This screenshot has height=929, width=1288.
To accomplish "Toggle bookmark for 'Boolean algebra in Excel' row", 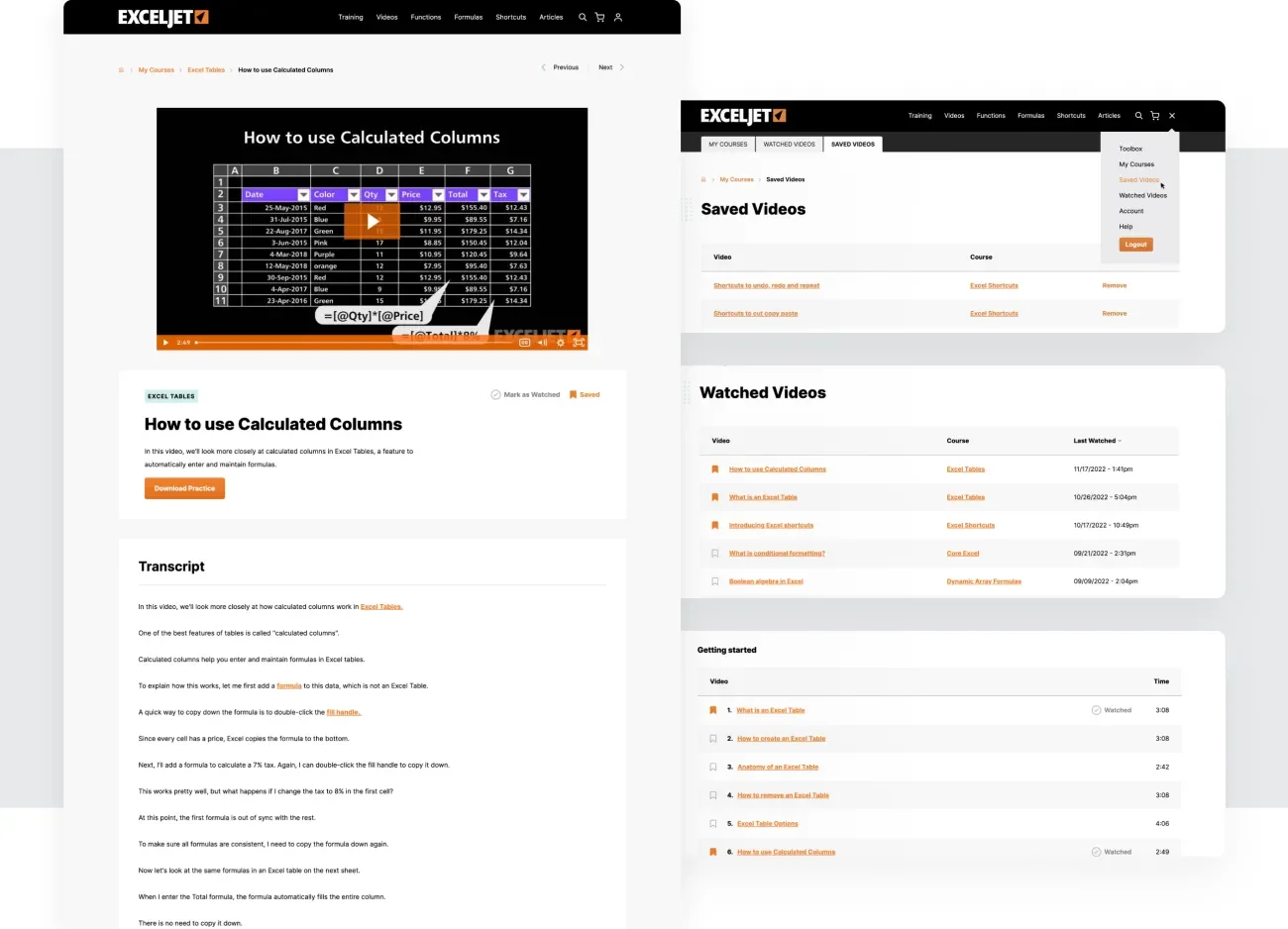I will tap(714, 581).
